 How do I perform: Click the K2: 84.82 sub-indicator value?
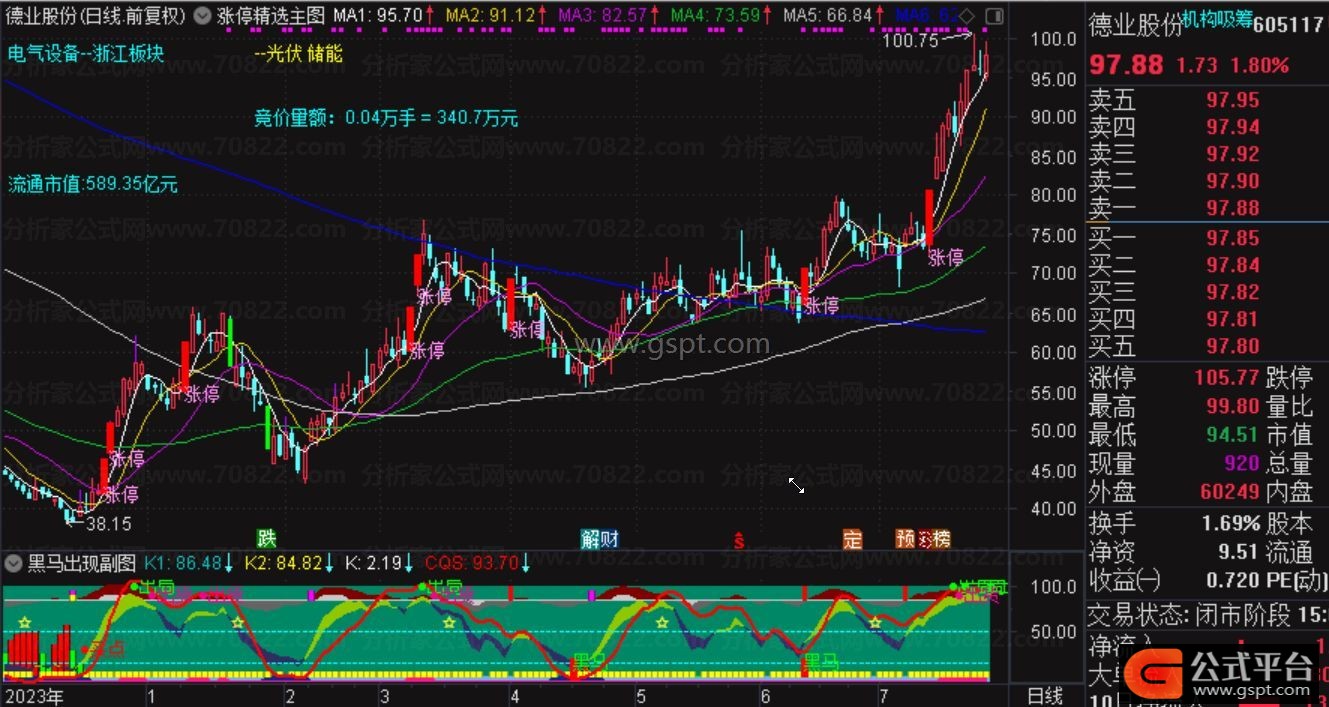coord(284,564)
